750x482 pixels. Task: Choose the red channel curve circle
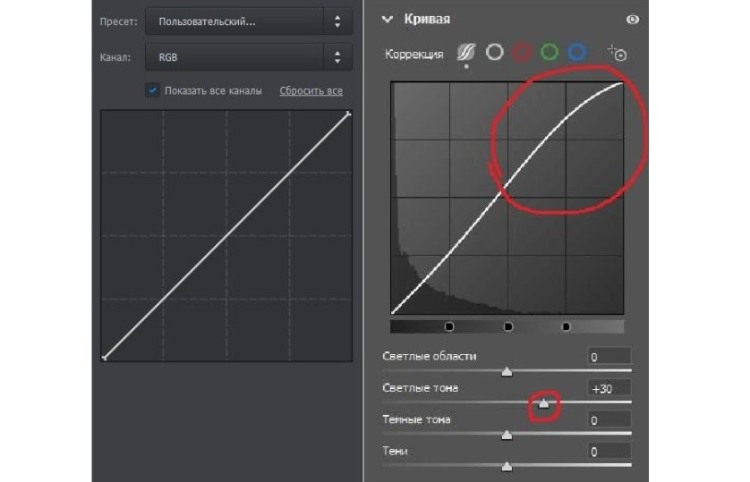pyautogui.click(x=521, y=52)
